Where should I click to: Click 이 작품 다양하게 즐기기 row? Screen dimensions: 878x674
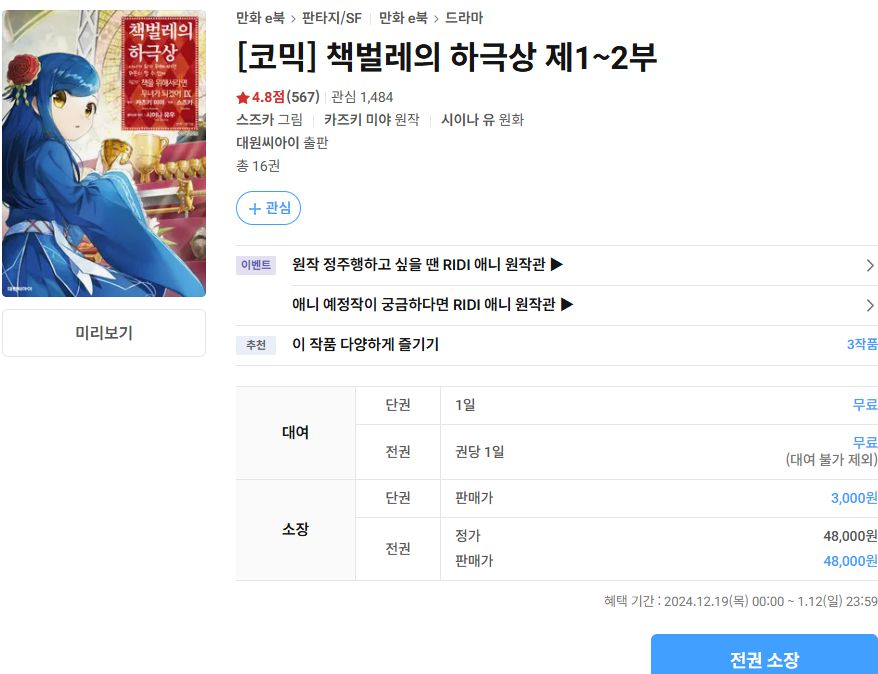click(x=557, y=345)
